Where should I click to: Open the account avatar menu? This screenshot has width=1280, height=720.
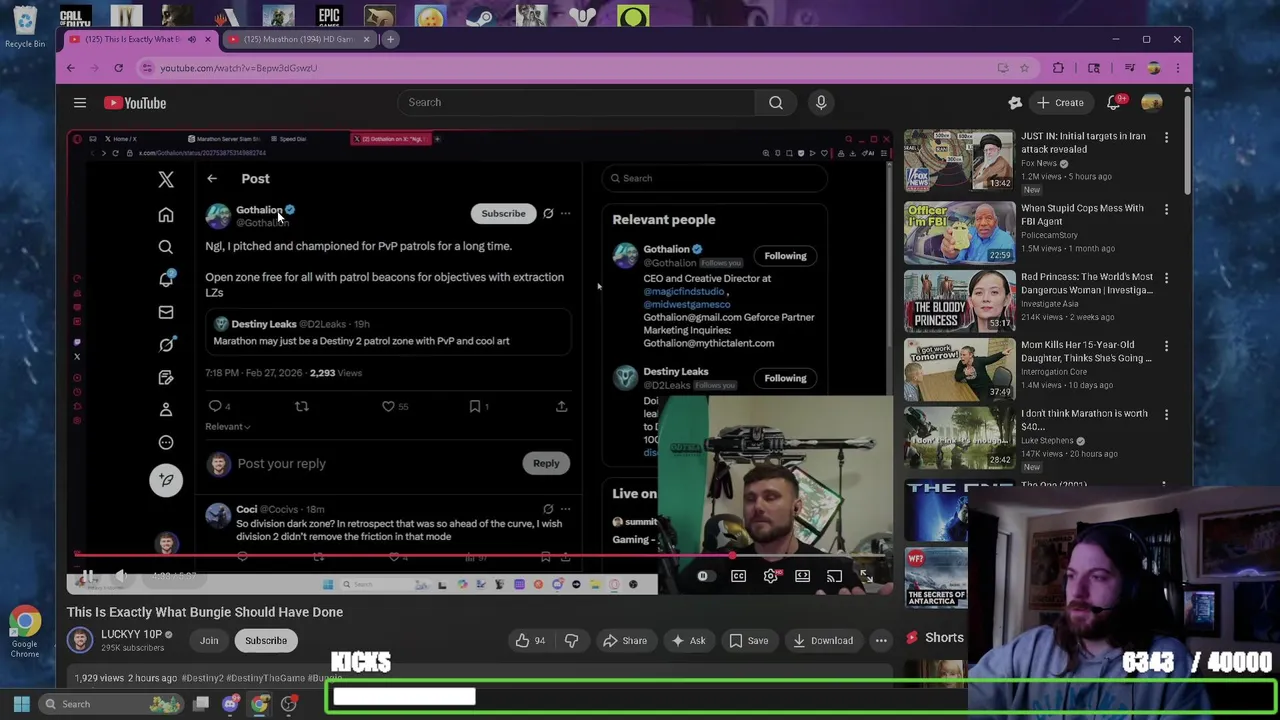tap(1152, 102)
